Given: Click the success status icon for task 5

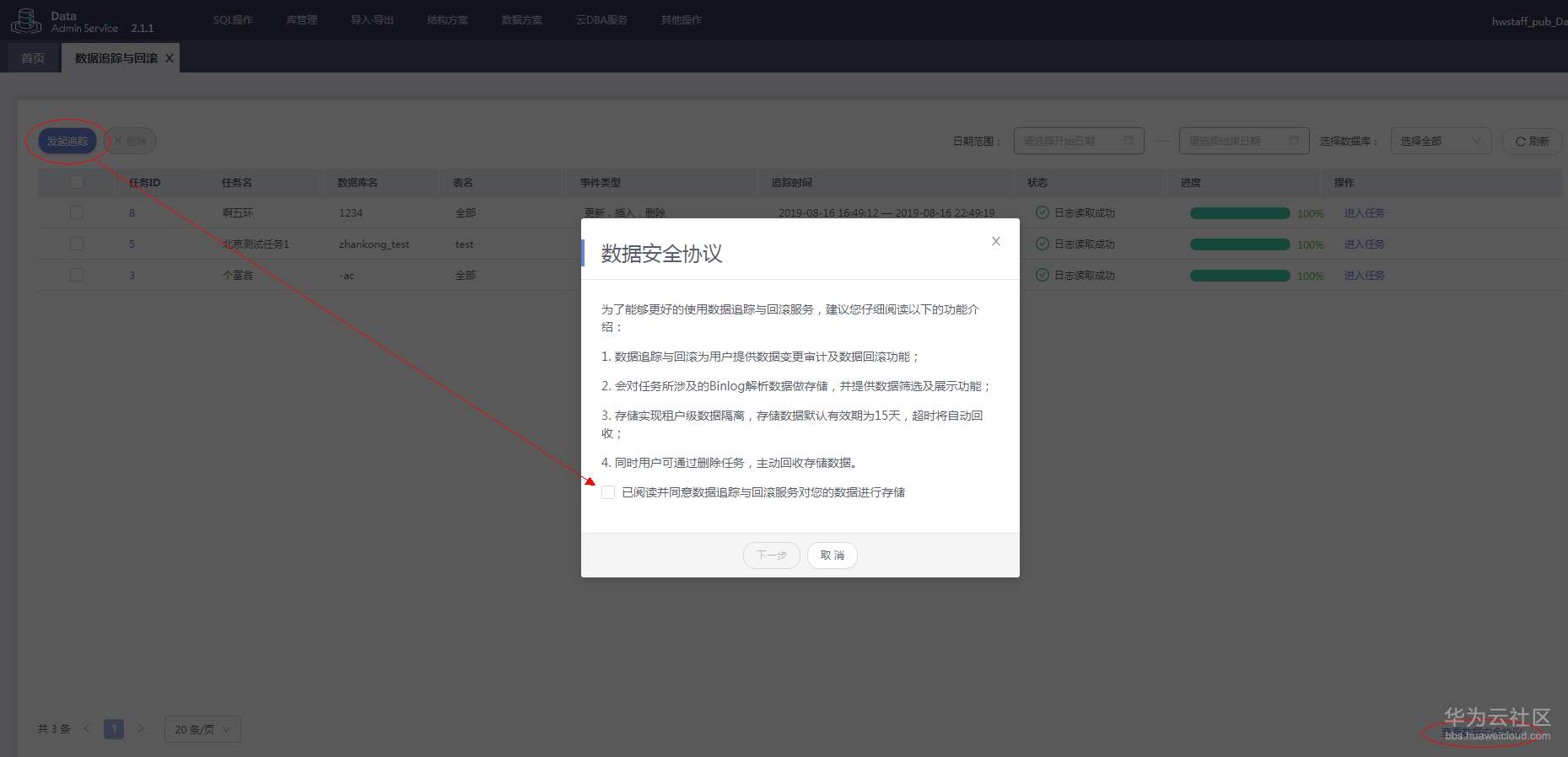Looking at the screenshot, I should (x=1043, y=244).
